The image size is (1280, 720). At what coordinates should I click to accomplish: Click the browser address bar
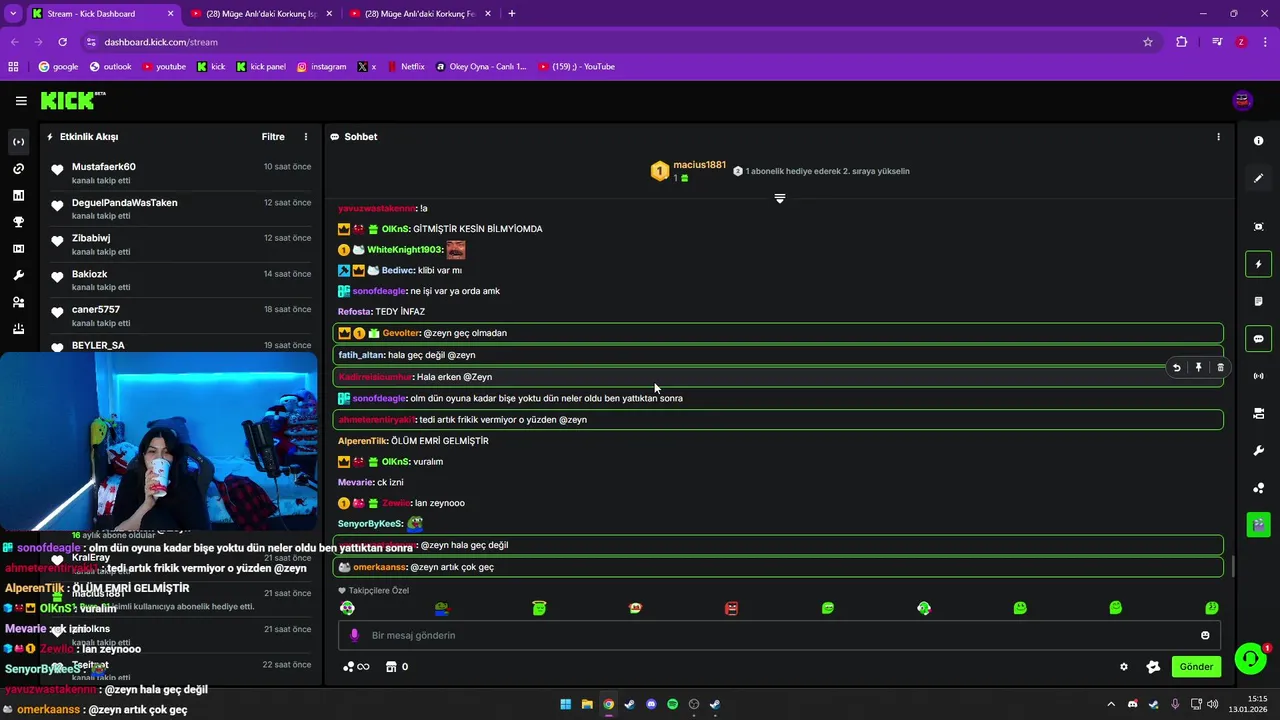(x=610, y=42)
